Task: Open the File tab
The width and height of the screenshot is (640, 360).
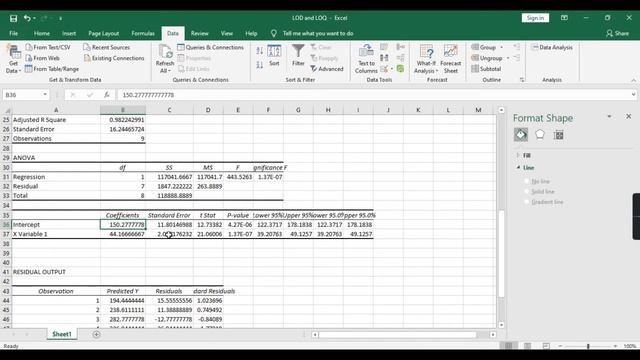Action: (x=13, y=33)
